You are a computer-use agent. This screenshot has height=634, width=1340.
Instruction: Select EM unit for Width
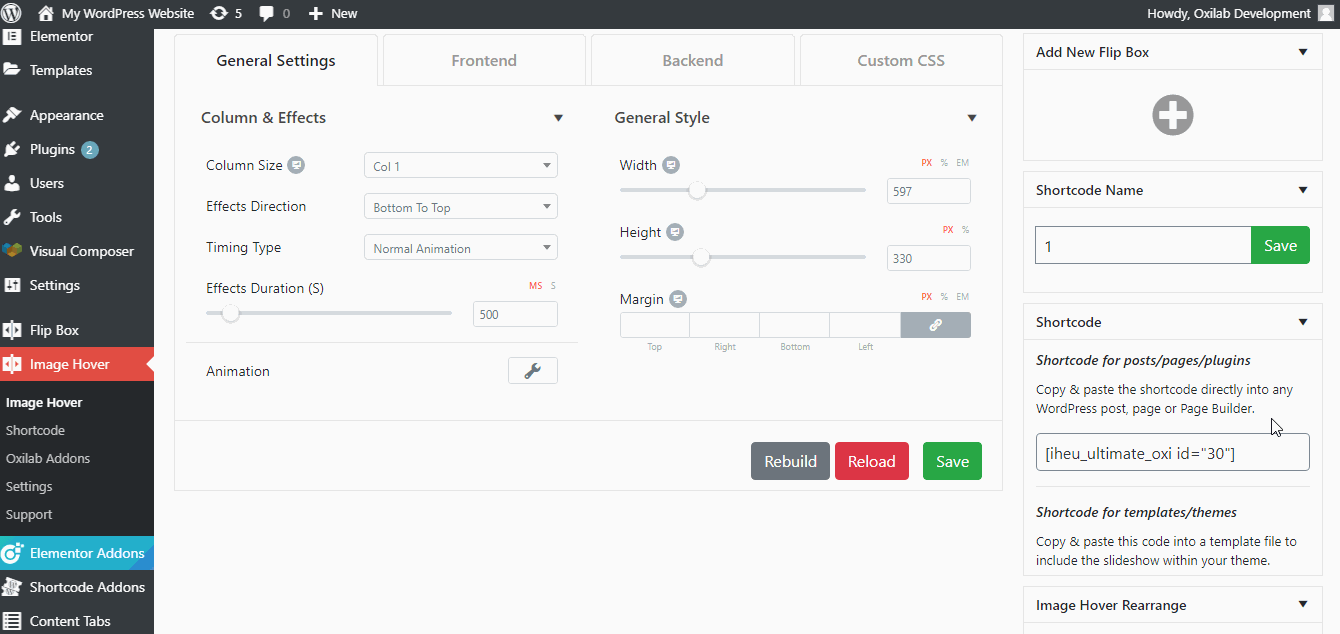(x=963, y=163)
